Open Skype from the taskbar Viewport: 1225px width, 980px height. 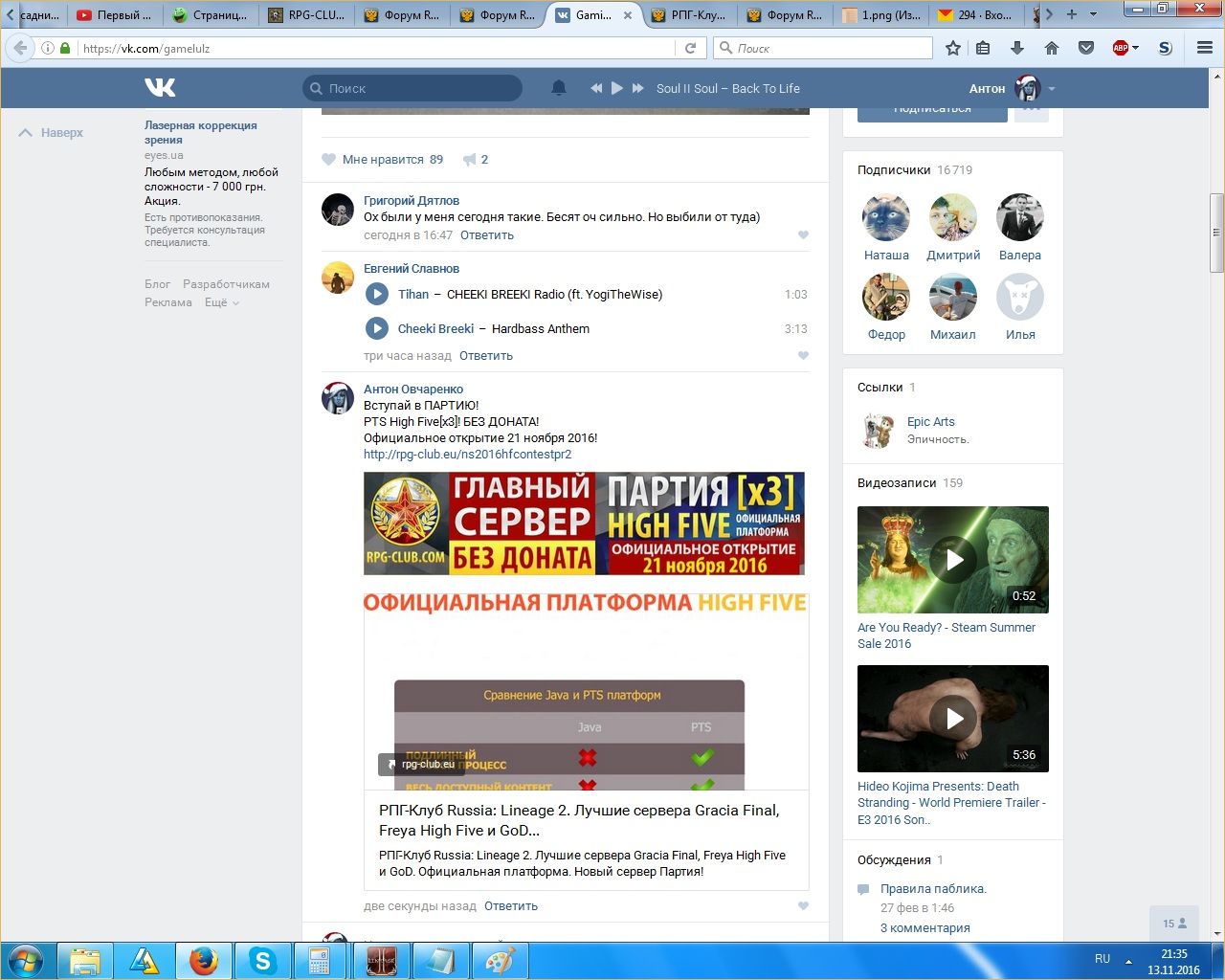coord(262,961)
